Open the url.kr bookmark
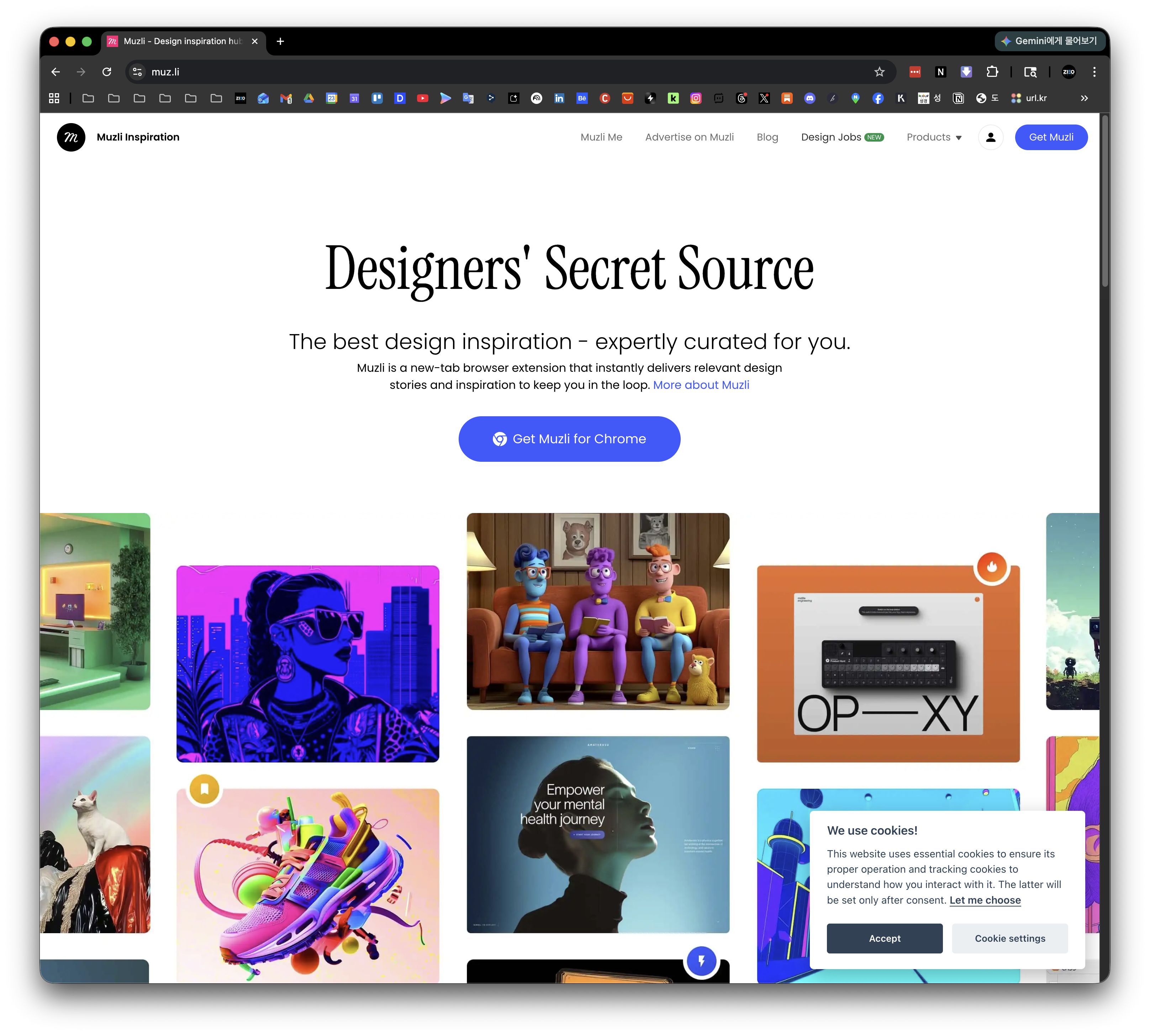The width and height of the screenshot is (1150, 1036). (x=1029, y=99)
